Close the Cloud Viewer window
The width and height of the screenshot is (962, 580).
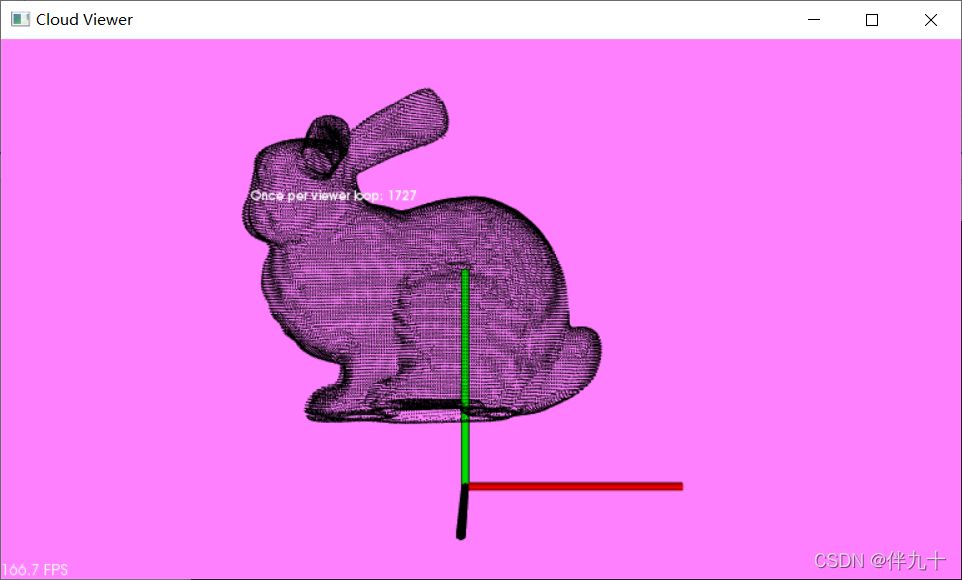point(930,20)
